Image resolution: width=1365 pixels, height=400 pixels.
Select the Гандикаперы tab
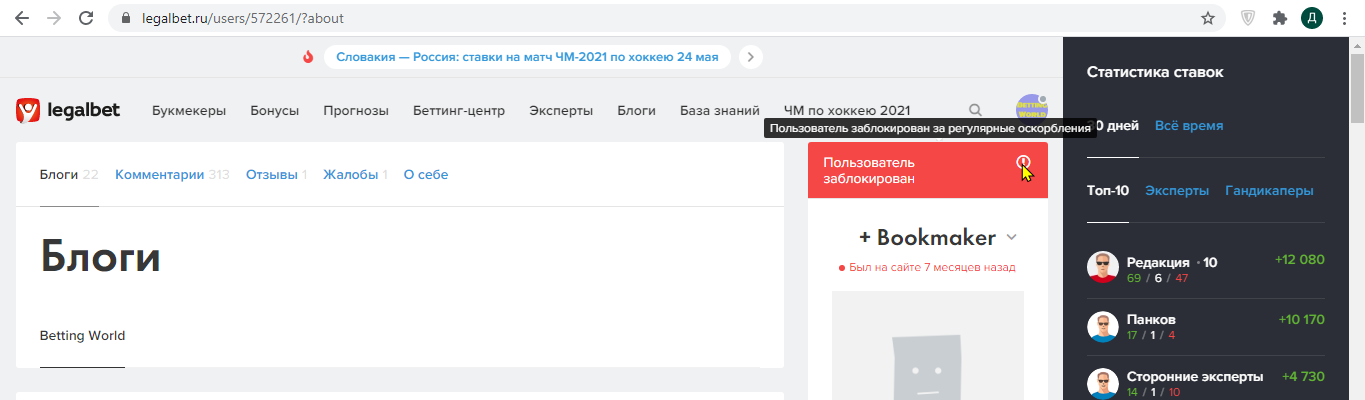(1269, 190)
